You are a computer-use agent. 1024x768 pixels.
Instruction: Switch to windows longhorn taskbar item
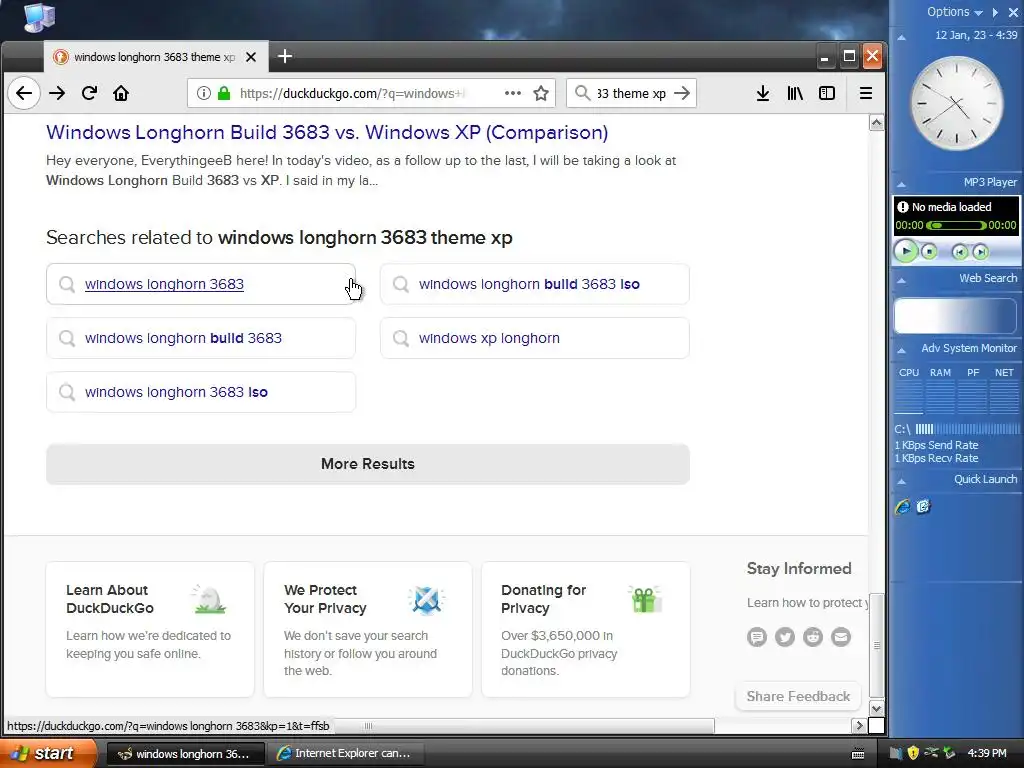point(185,754)
